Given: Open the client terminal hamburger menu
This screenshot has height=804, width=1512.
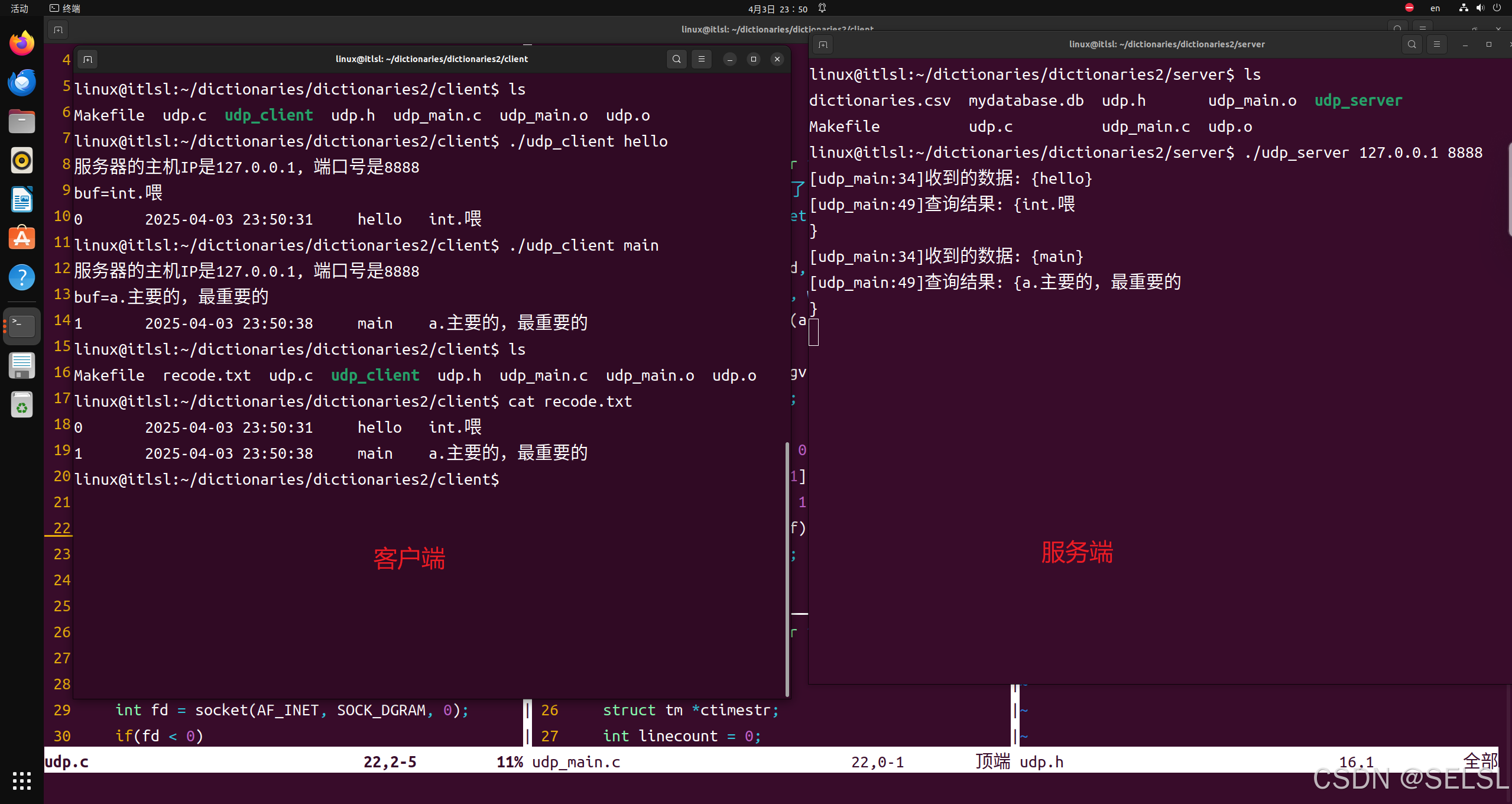Looking at the screenshot, I should (x=701, y=59).
